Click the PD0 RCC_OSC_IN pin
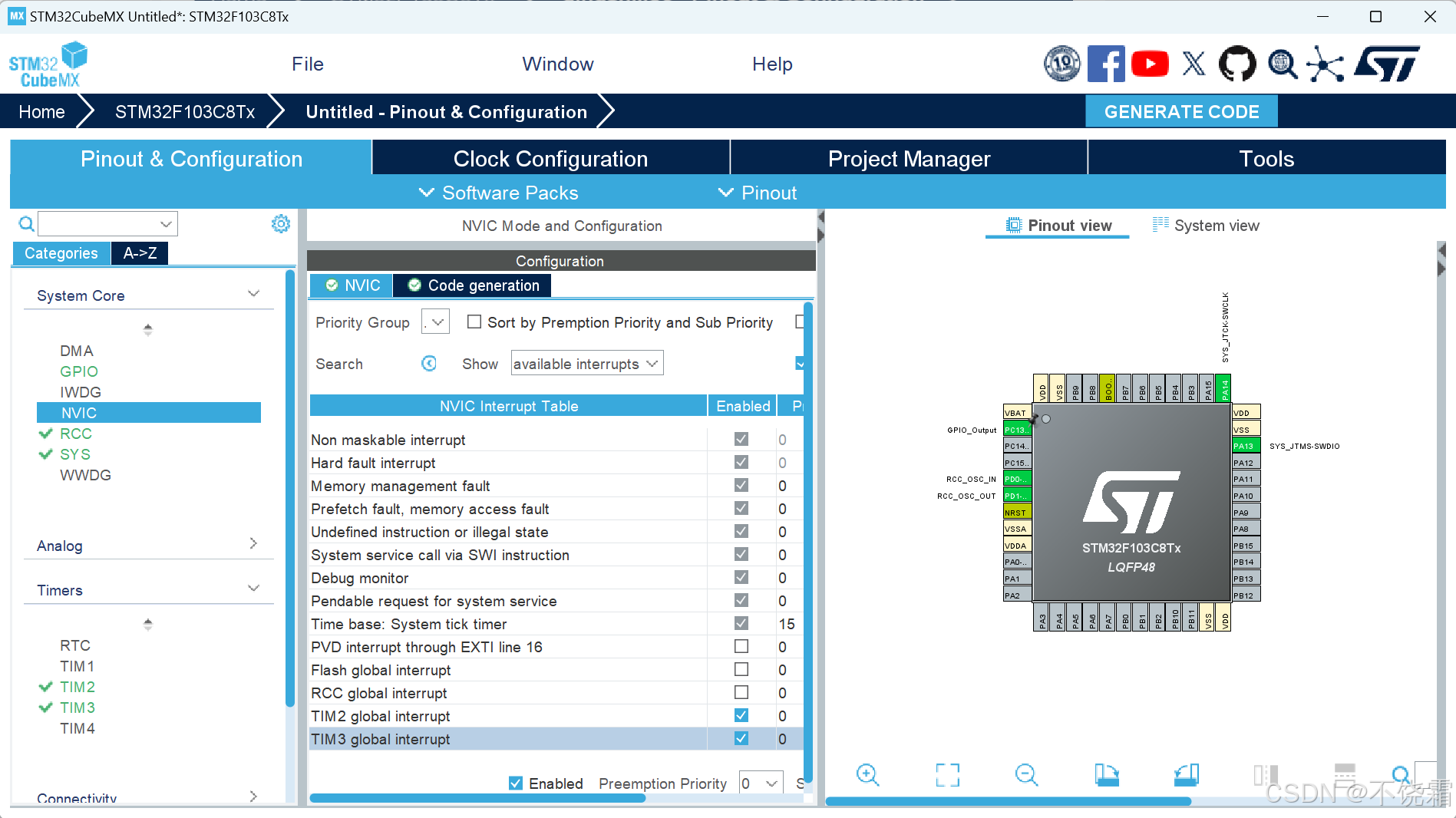 [1017, 479]
